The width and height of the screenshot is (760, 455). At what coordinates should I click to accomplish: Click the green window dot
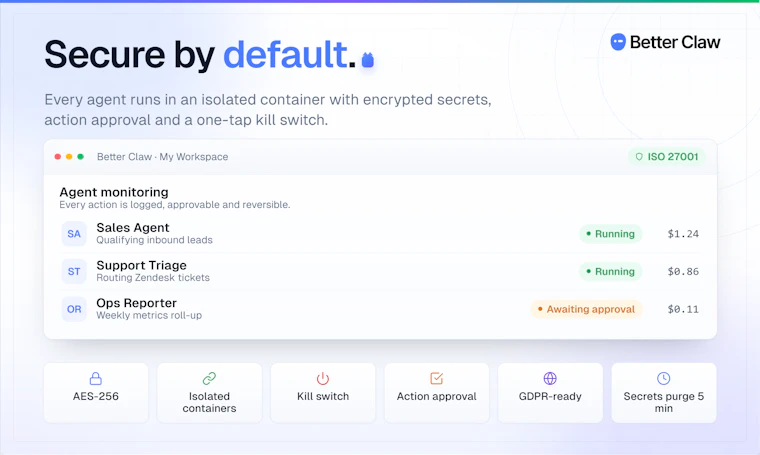click(x=80, y=157)
